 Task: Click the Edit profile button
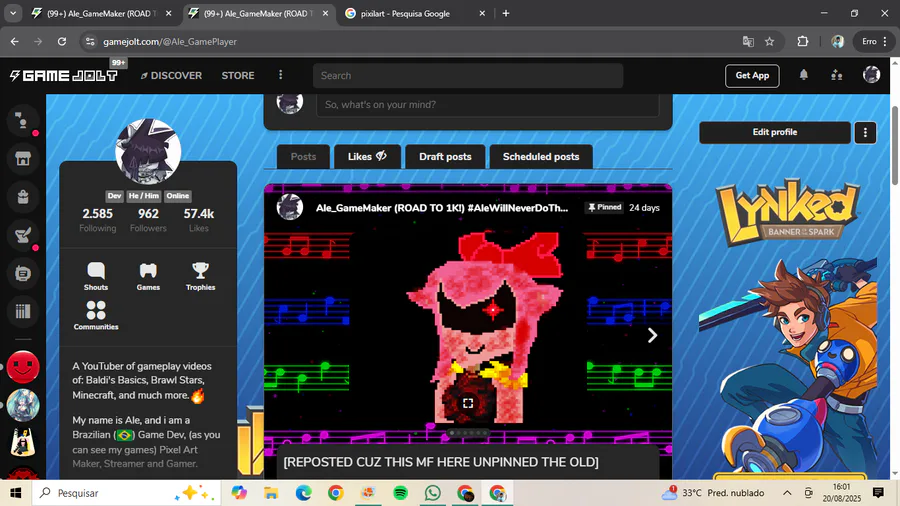point(775,133)
